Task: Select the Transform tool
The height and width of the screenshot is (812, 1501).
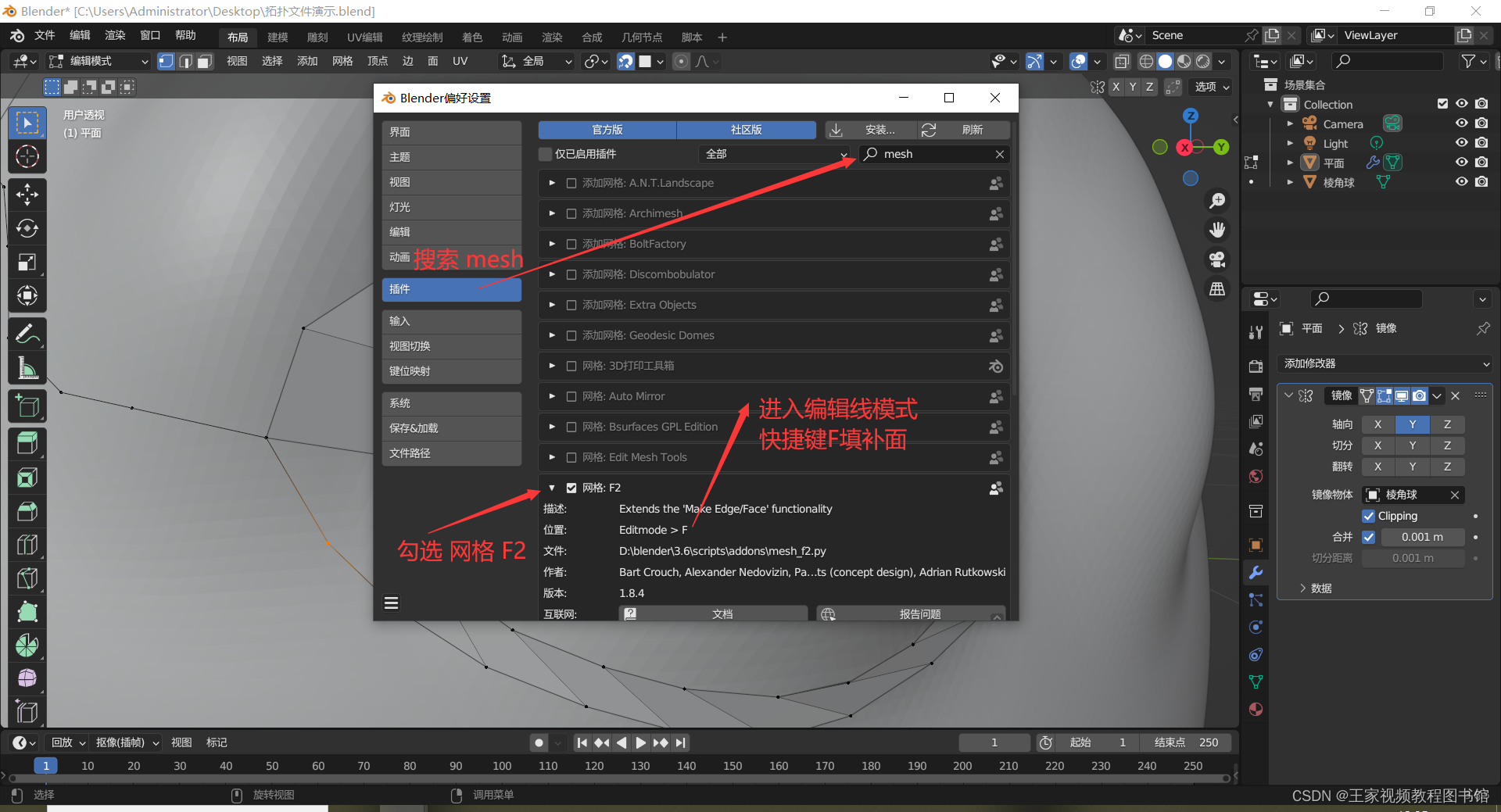Action: tap(27, 295)
